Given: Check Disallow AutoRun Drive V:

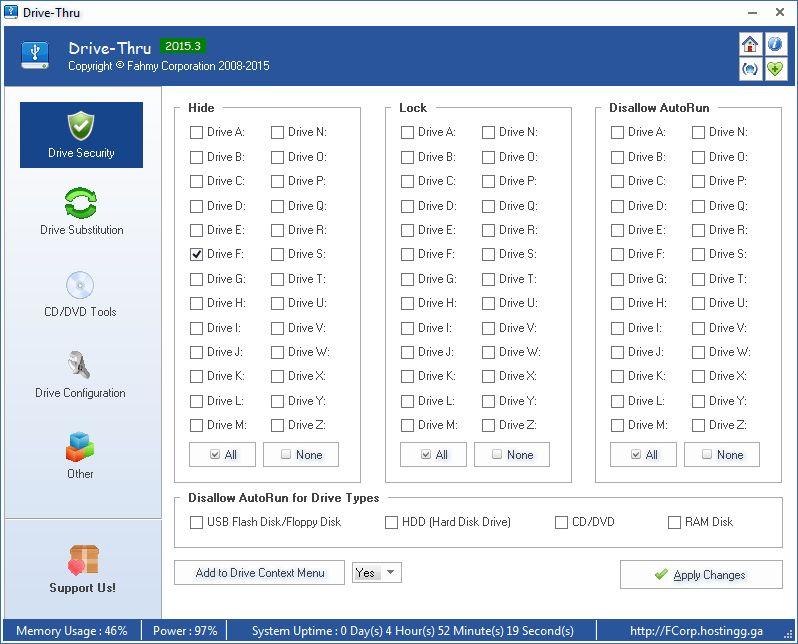Looking at the screenshot, I should click(698, 328).
